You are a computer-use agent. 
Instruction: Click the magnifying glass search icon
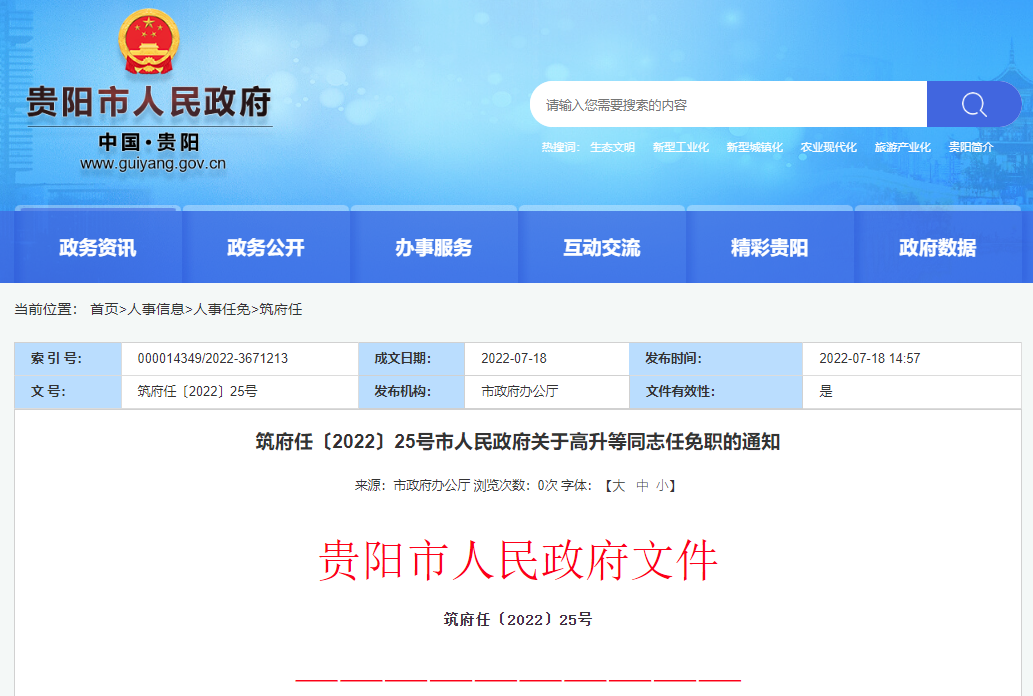[973, 105]
